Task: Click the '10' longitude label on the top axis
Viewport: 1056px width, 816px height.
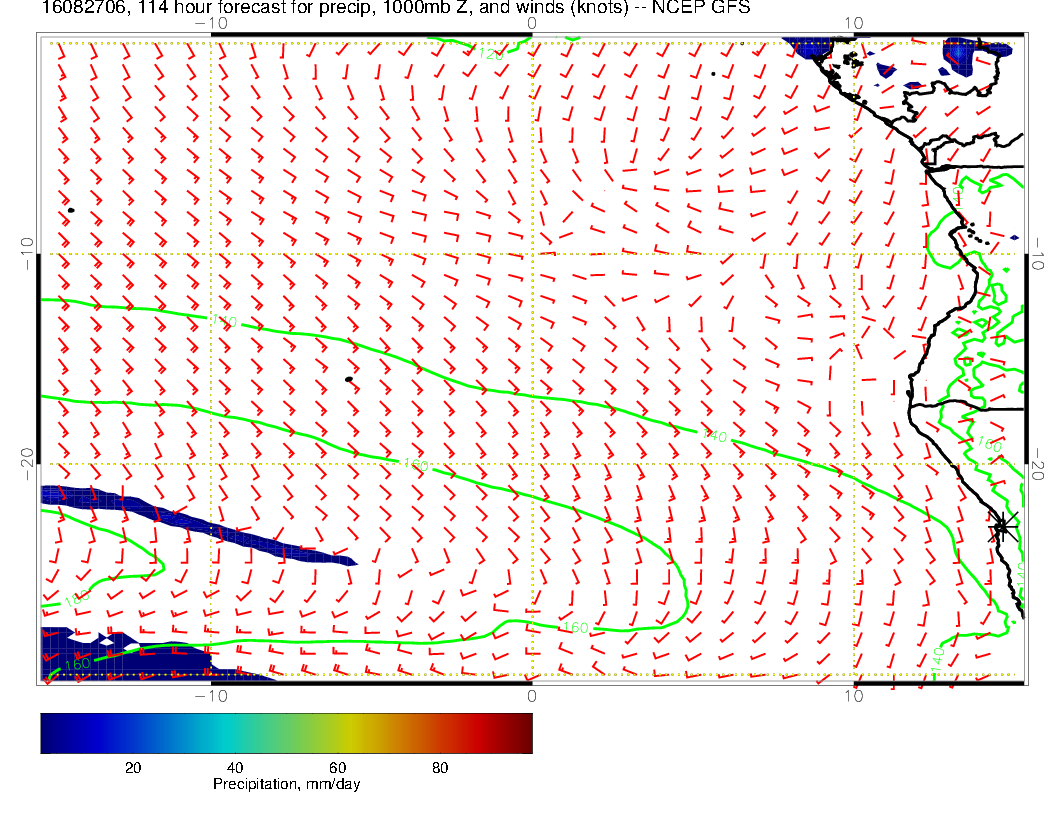Action: point(854,23)
